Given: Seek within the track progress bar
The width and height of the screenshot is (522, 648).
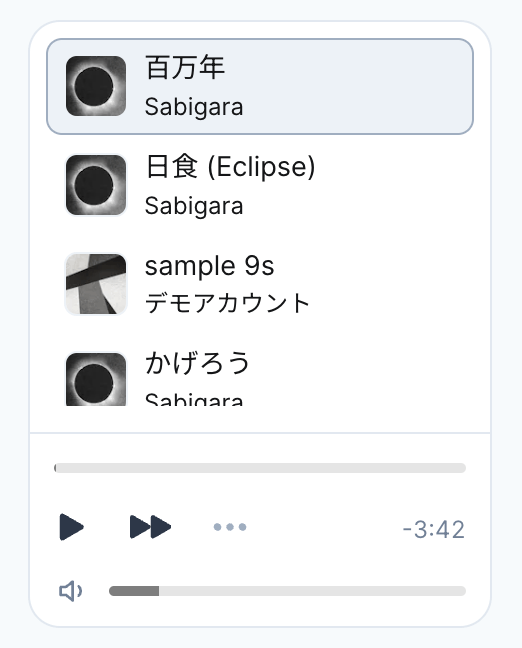Looking at the screenshot, I should coord(260,468).
